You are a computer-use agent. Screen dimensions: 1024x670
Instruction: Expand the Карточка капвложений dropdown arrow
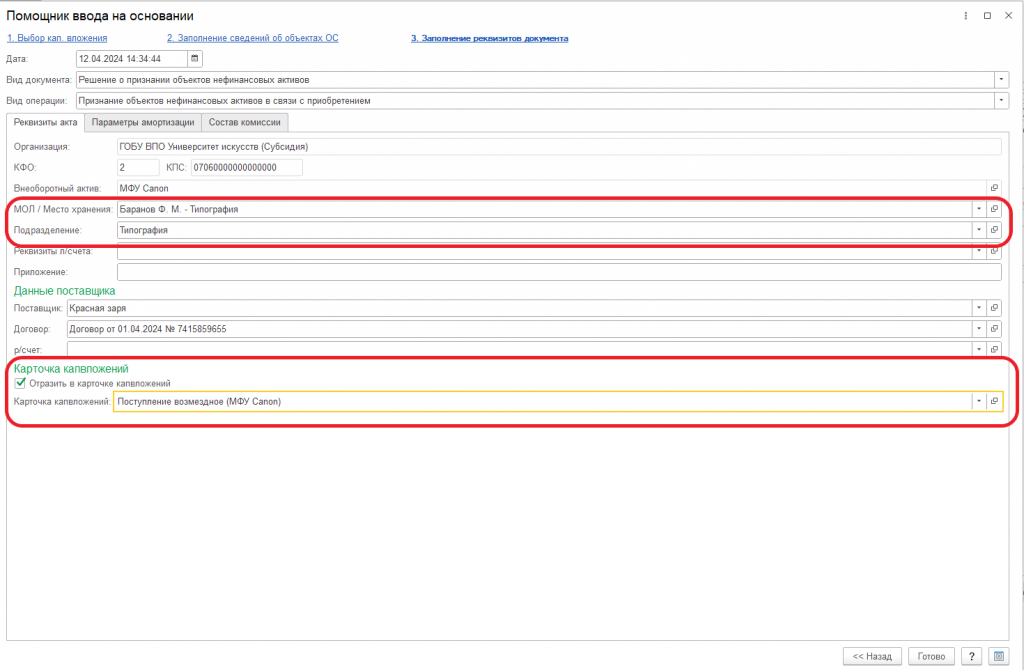point(979,401)
